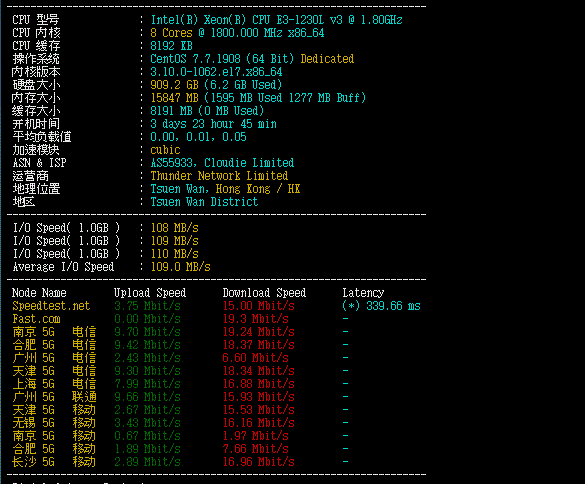Screen dimensions: 585x484
Task: Click node '合肥 5G 电信'
Action: (54, 345)
